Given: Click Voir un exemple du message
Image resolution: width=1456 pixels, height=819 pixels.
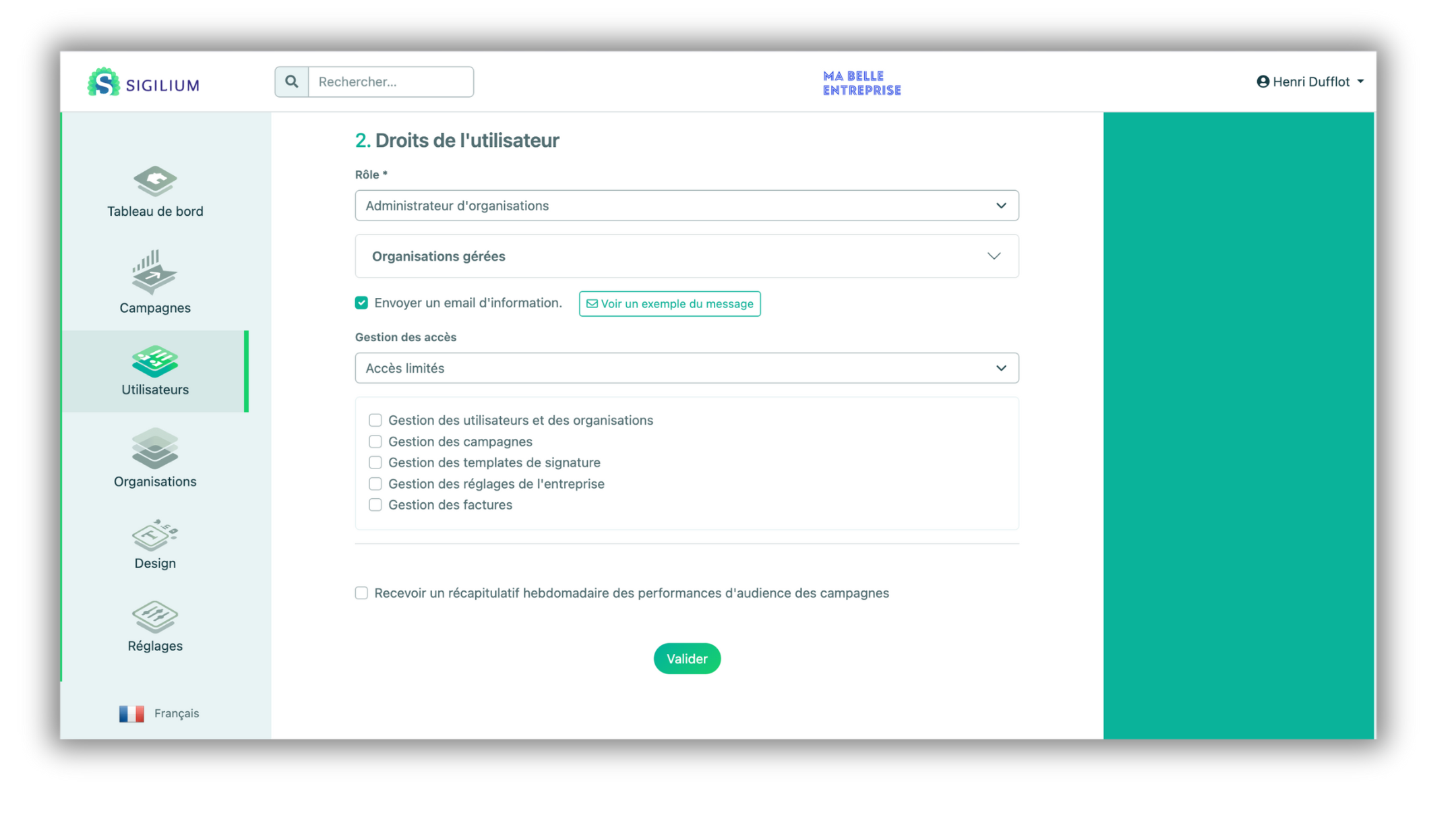Looking at the screenshot, I should click(x=669, y=304).
